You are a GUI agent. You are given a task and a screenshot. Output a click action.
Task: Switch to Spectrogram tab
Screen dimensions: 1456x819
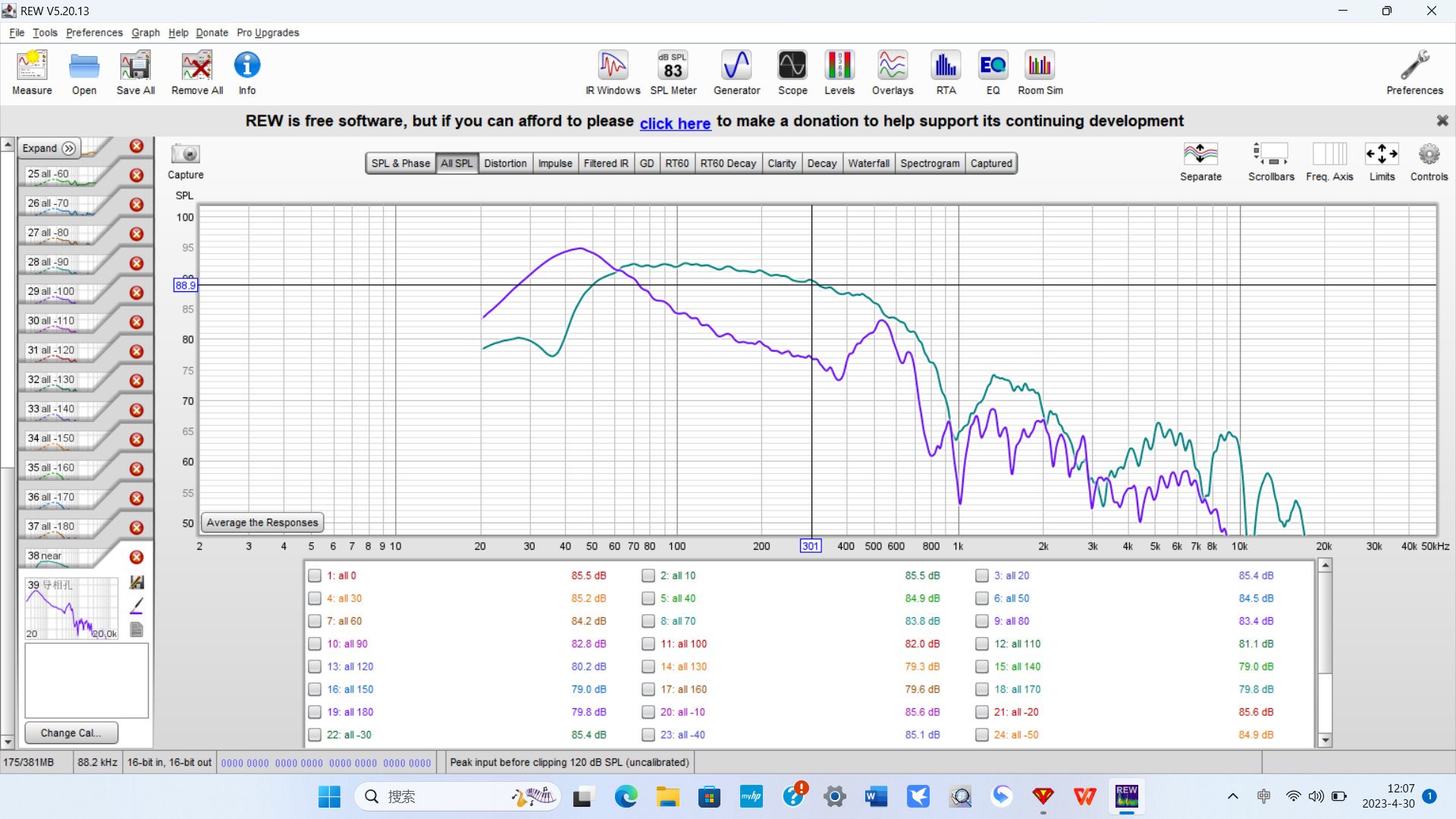point(930,163)
